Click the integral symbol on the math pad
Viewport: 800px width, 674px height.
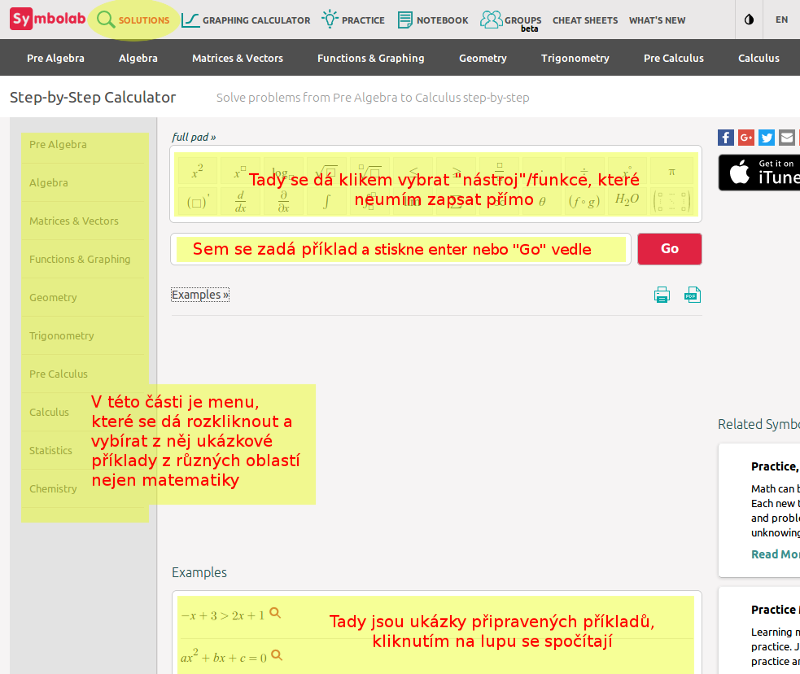325,202
